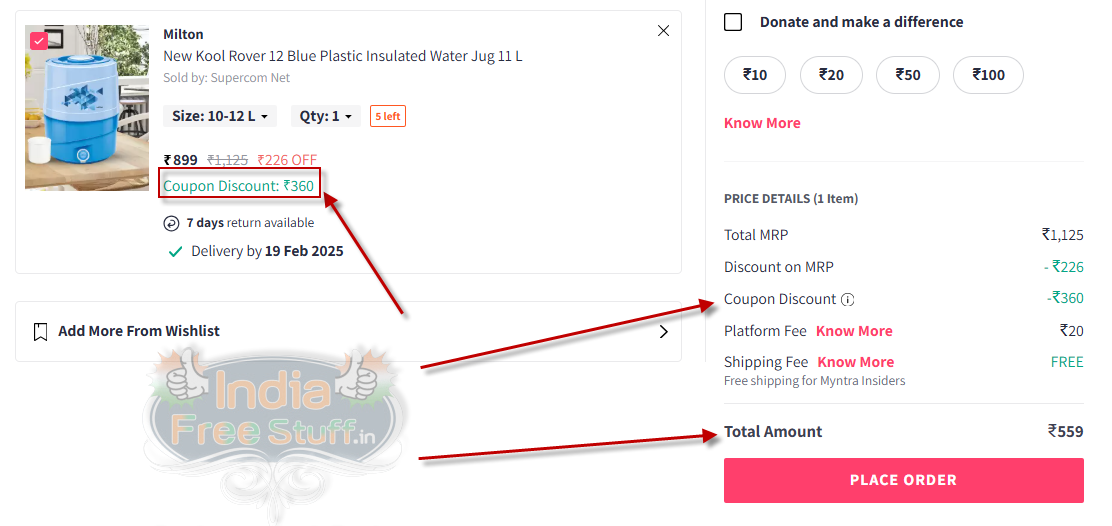
Task: Open Know More next to Shipping Fee
Action: pos(855,362)
